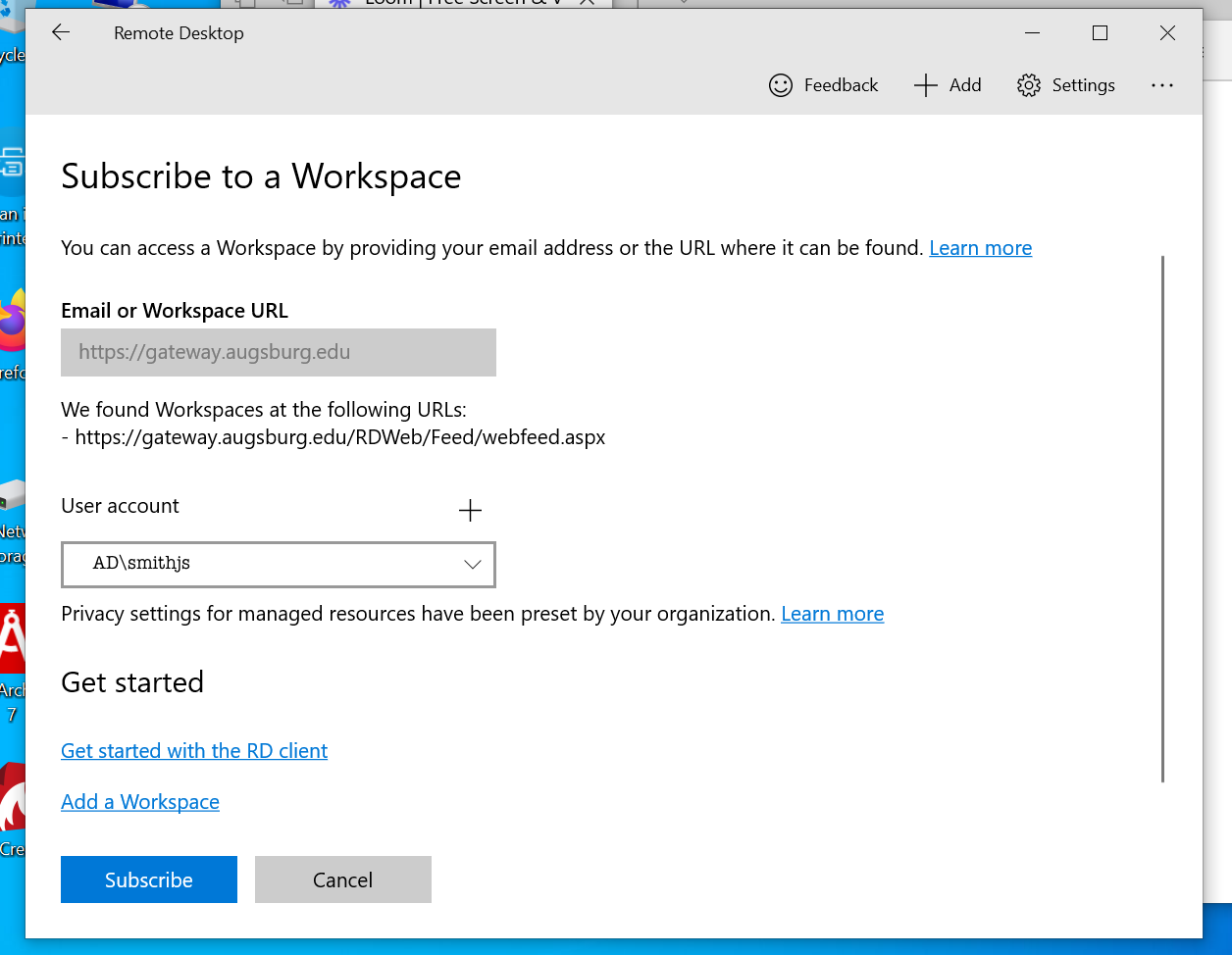Open Get started with the RD client link
Image resolution: width=1232 pixels, height=955 pixels.
coord(194,751)
